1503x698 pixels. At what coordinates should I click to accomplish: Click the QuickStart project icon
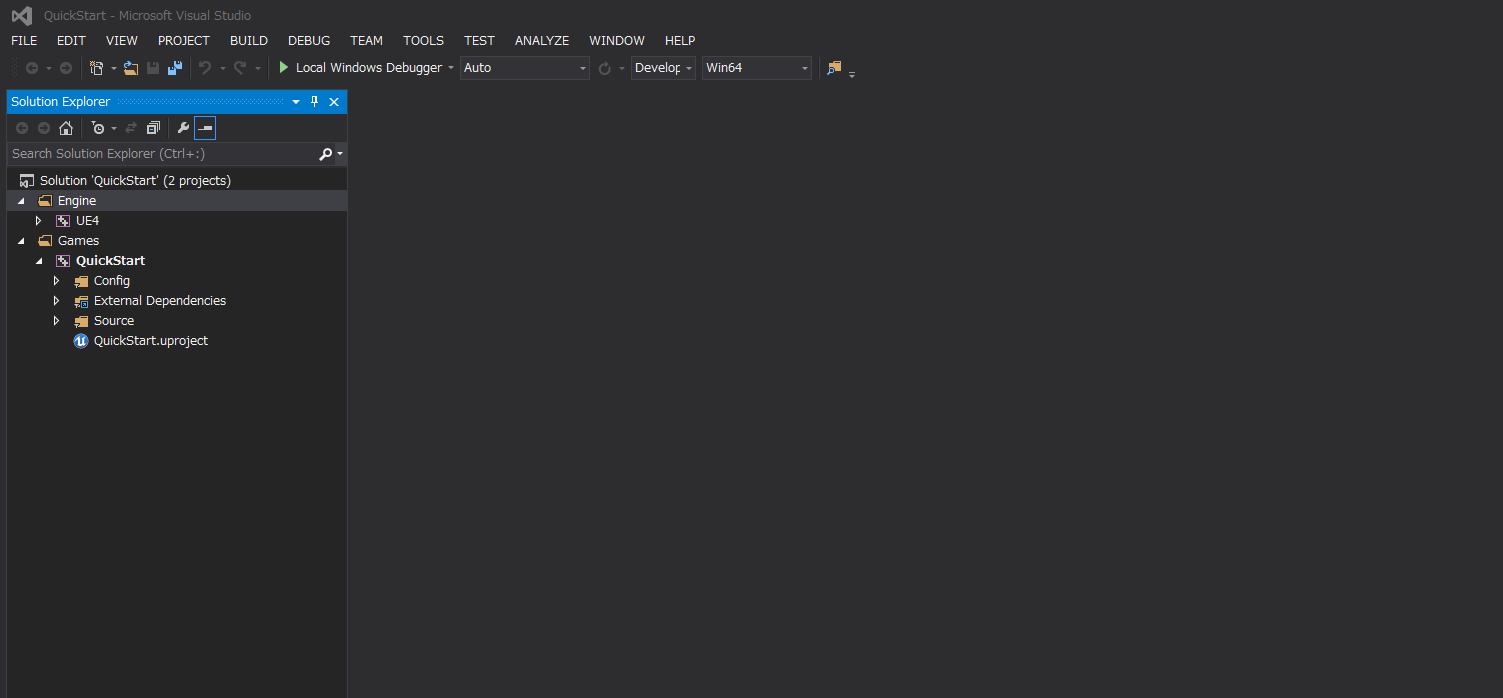point(63,261)
